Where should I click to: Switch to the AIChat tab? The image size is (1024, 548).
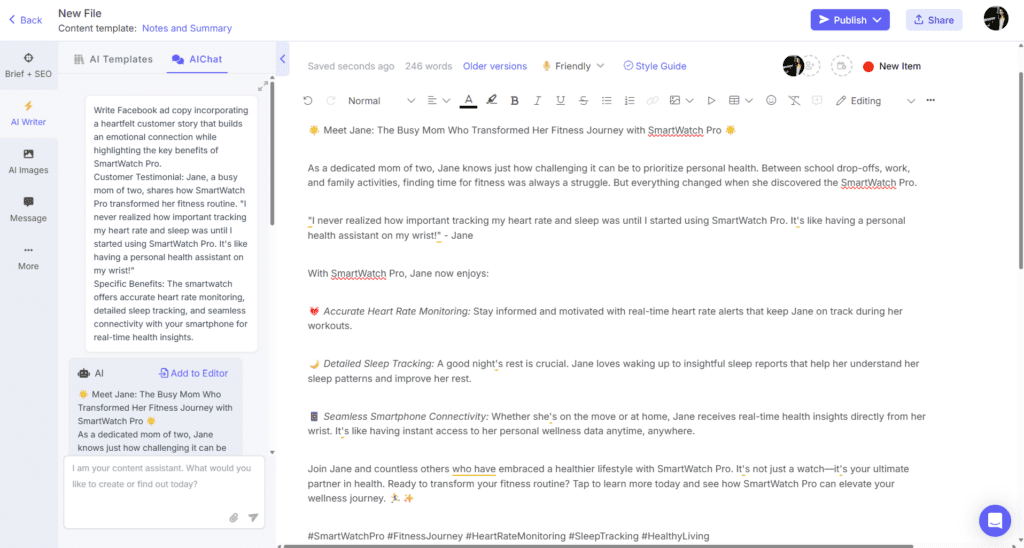tap(197, 59)
